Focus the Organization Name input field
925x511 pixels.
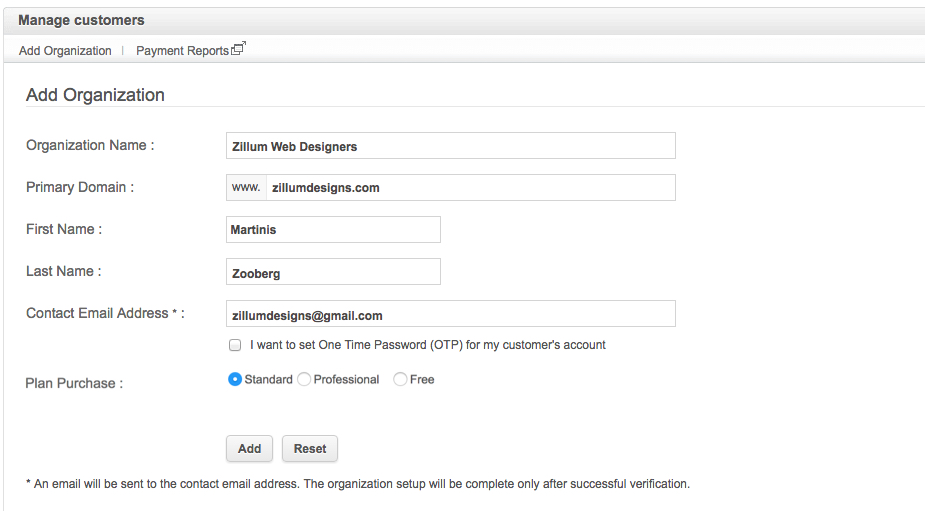[x=450, y=146]
